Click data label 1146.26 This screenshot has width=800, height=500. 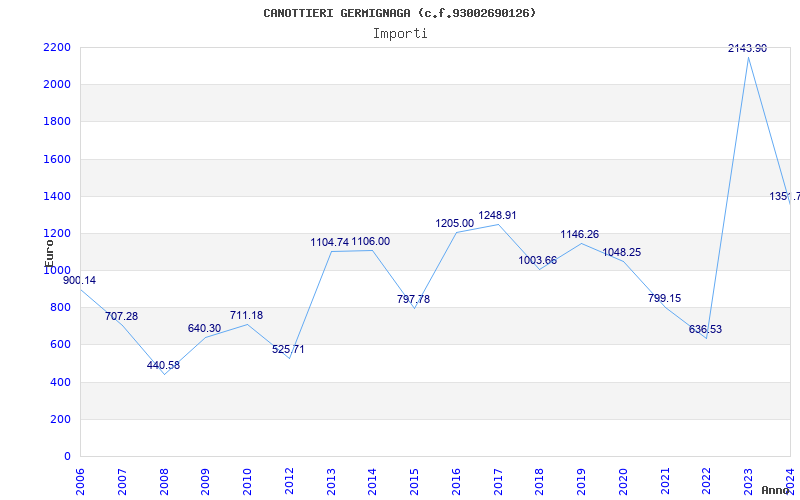(x=580, y=234)
